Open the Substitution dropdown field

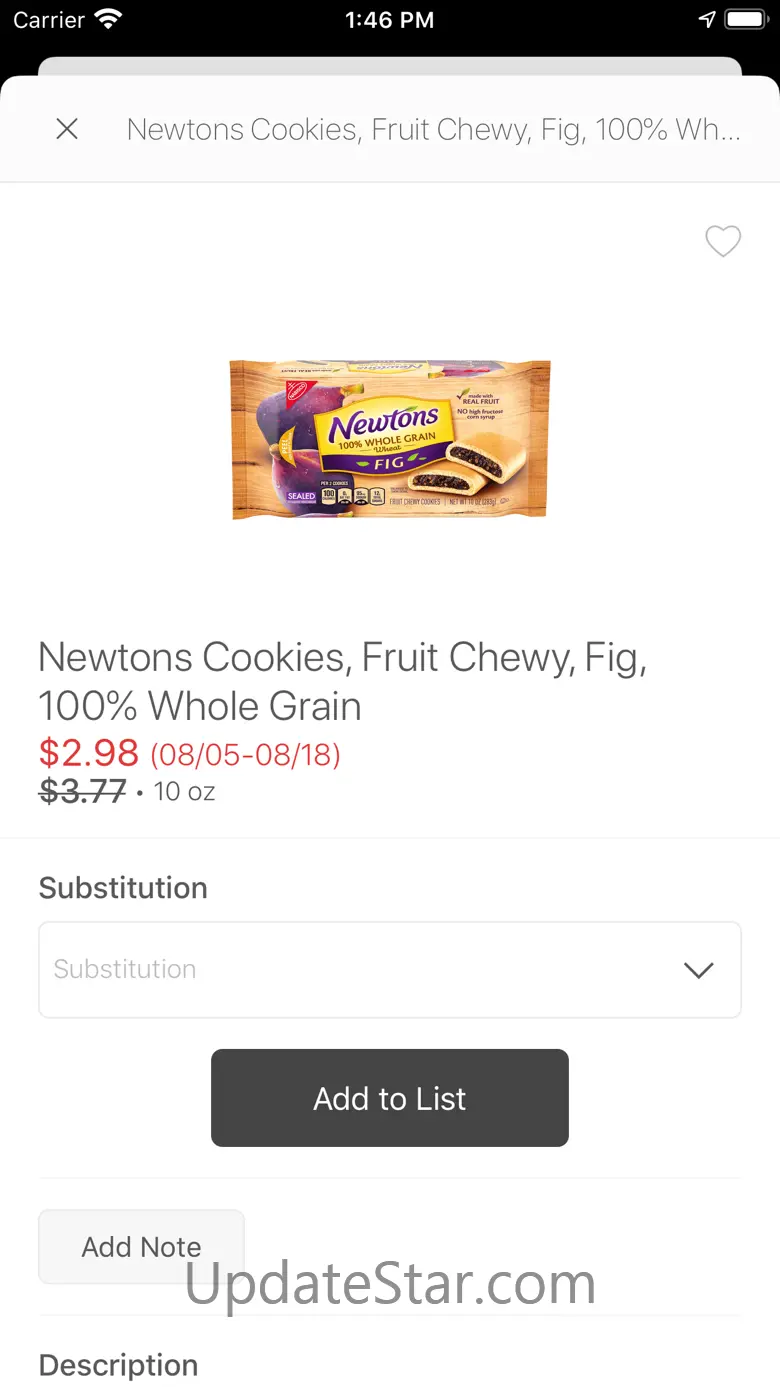[360, 969]
